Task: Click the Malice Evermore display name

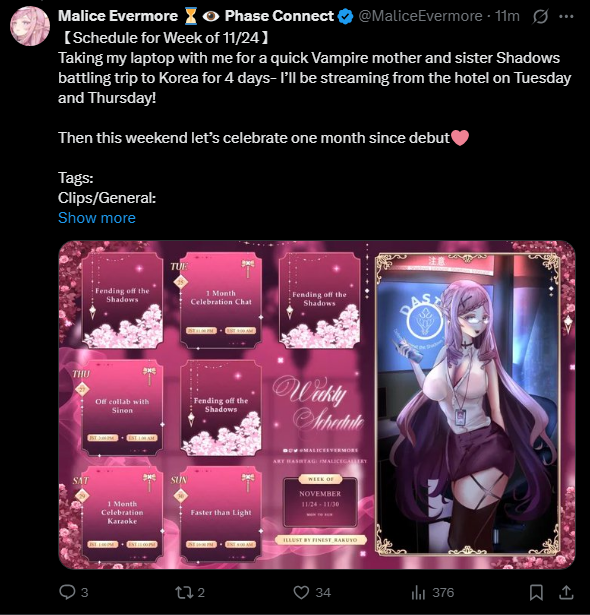Action: coord(118,16)
